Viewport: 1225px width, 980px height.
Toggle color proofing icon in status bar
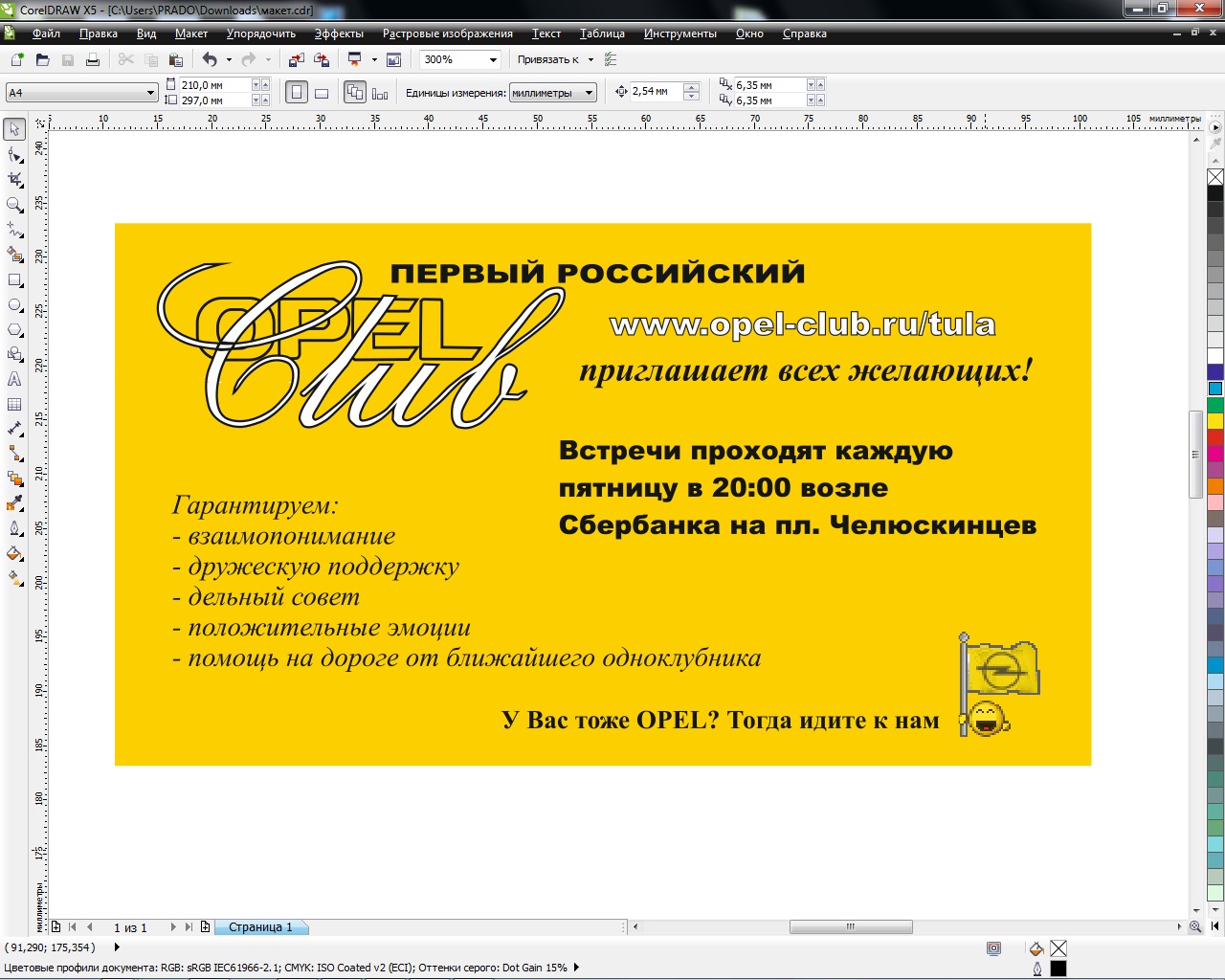994,948
